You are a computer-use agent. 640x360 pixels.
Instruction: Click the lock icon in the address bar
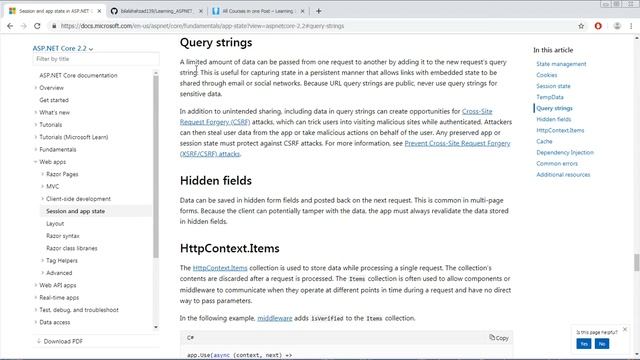click(54, 26)
